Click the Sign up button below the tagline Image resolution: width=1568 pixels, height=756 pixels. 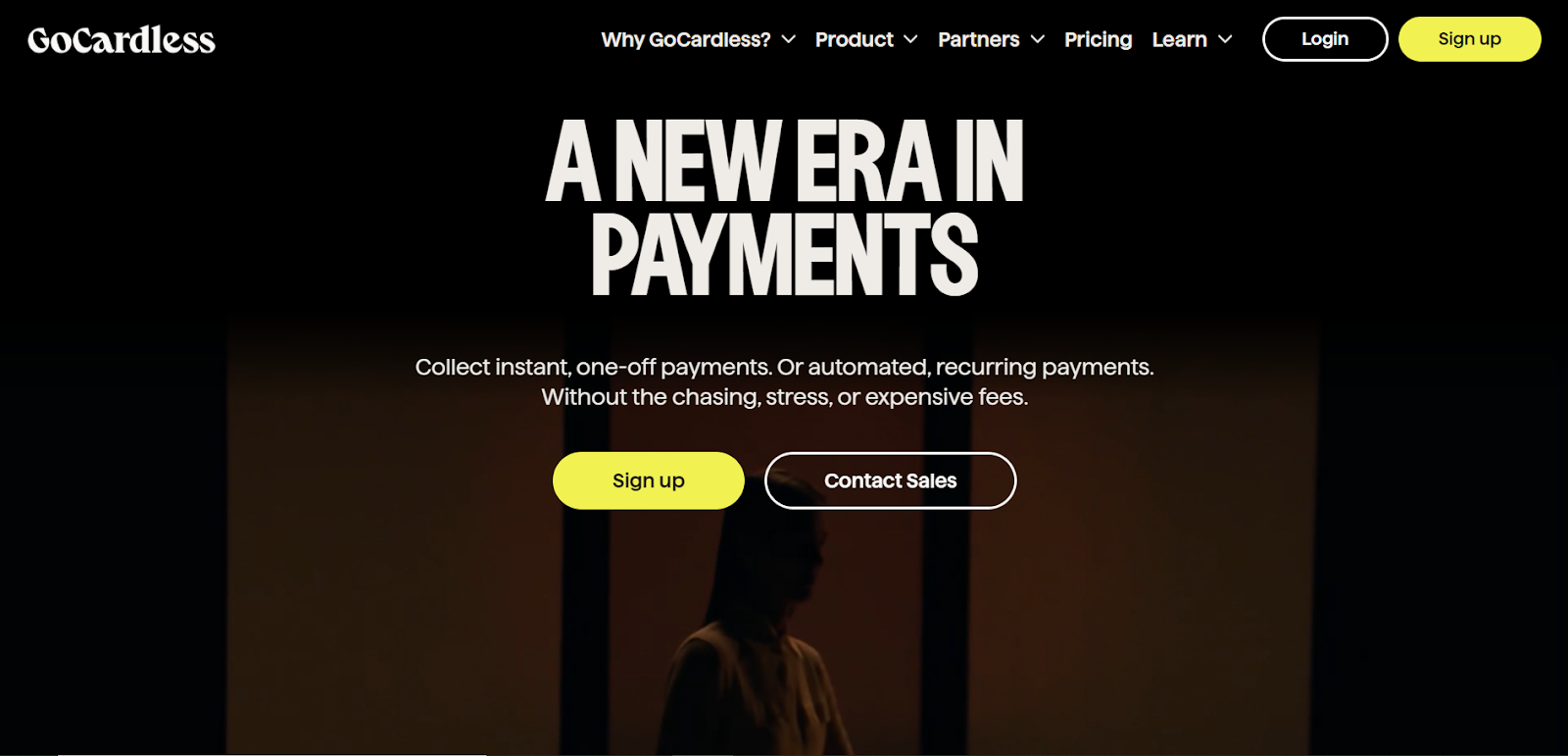(649, 480)
